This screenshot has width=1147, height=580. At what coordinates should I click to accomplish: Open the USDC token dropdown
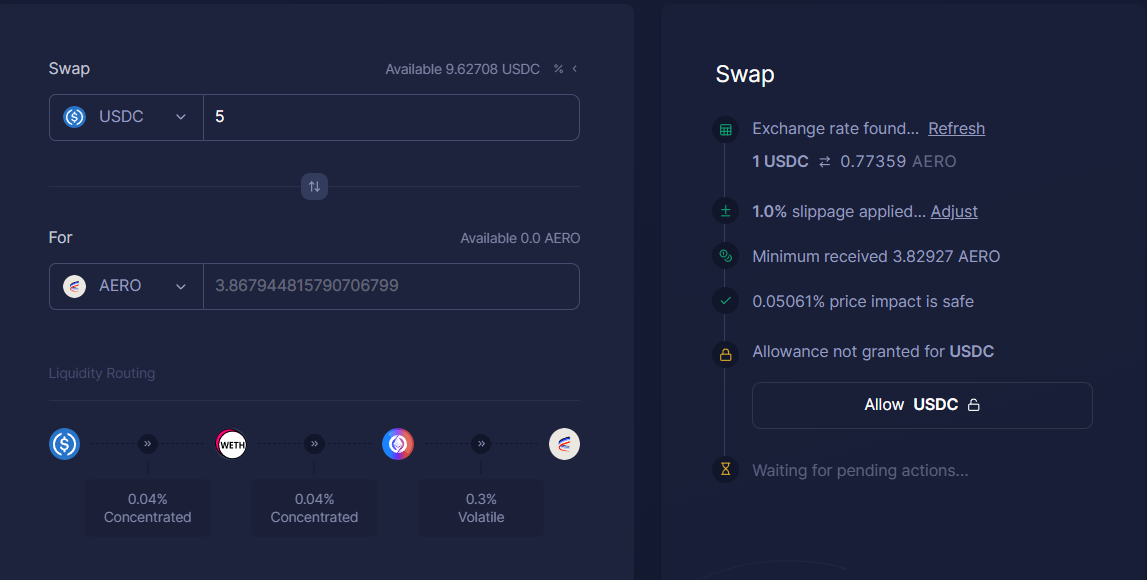181,117
